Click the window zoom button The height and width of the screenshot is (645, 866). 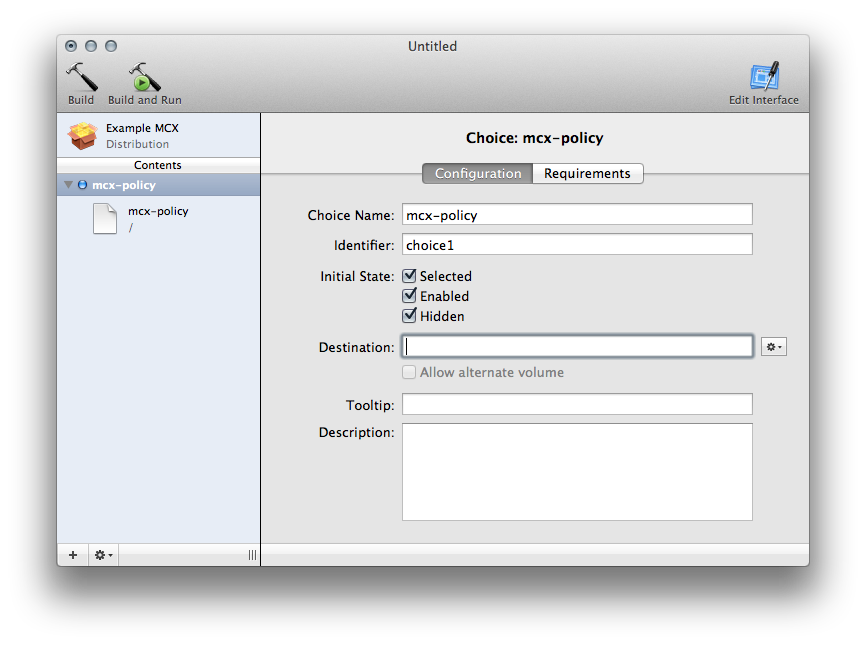point(111,46)
